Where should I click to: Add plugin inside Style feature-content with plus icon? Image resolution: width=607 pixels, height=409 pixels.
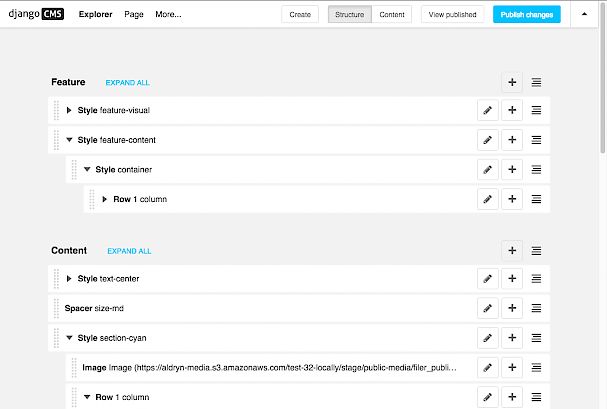[512, 140]
